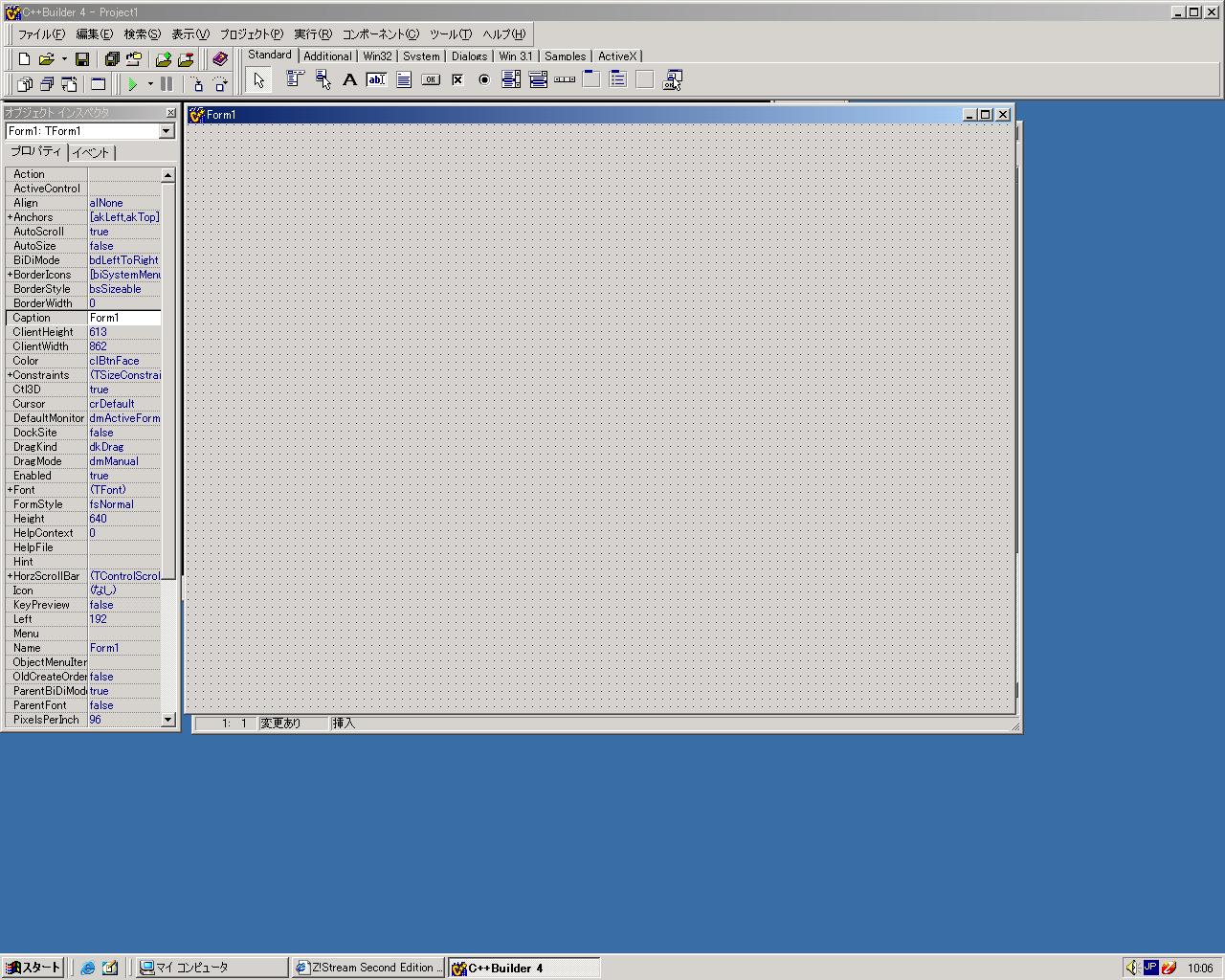Switch to Z!Stream Second Edition taskbar button
This screenshot has width=1225, height=980.
click(x=369, y=968)
